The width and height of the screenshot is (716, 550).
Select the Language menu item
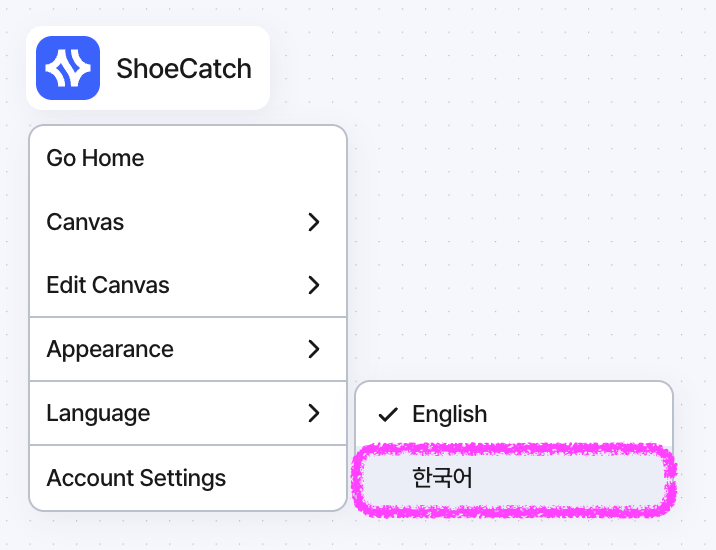pos(188,413)
